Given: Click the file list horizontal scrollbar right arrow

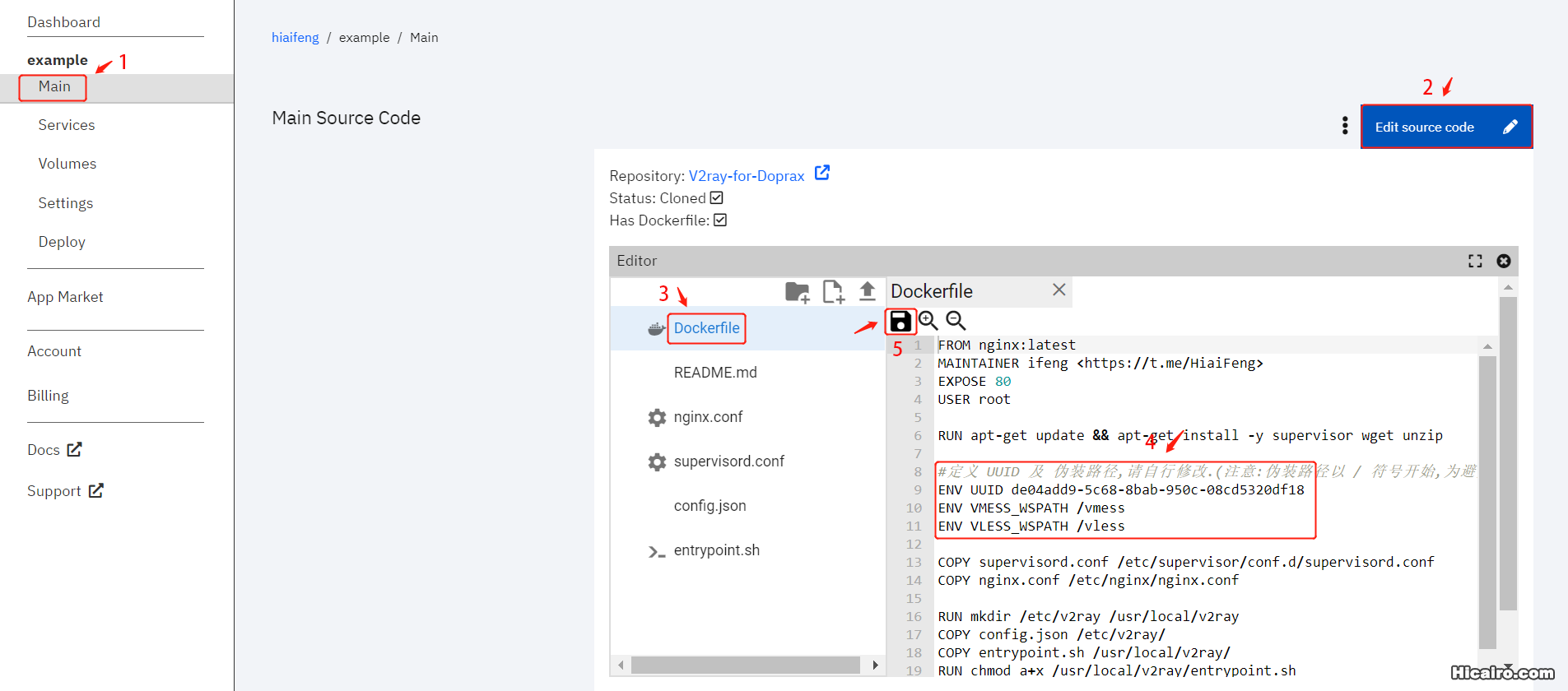Looking at the screenshot, I should pos(875,665).
